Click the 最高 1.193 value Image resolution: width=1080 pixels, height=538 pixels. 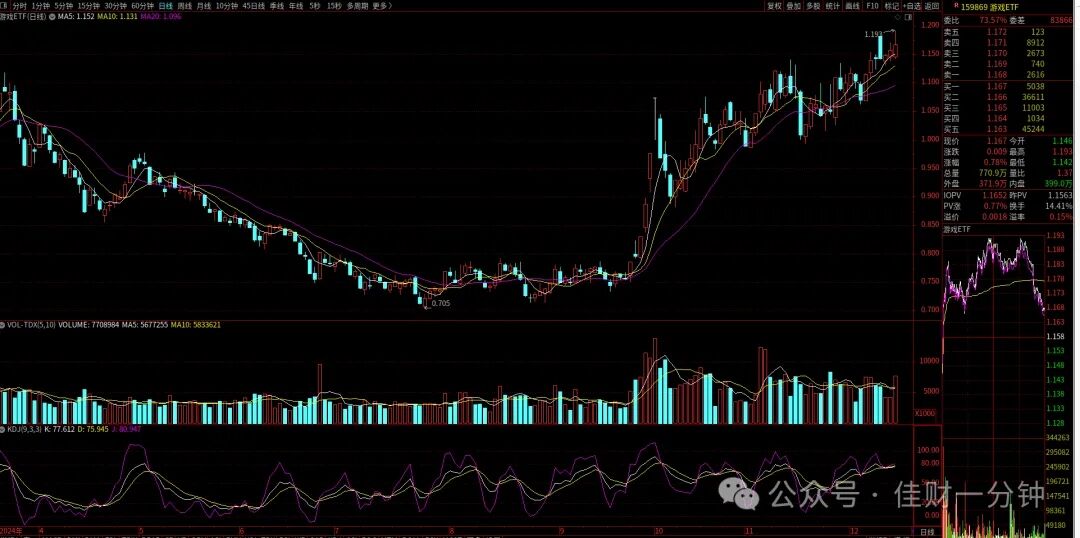pyautogui.click(x=1062, y=152)
